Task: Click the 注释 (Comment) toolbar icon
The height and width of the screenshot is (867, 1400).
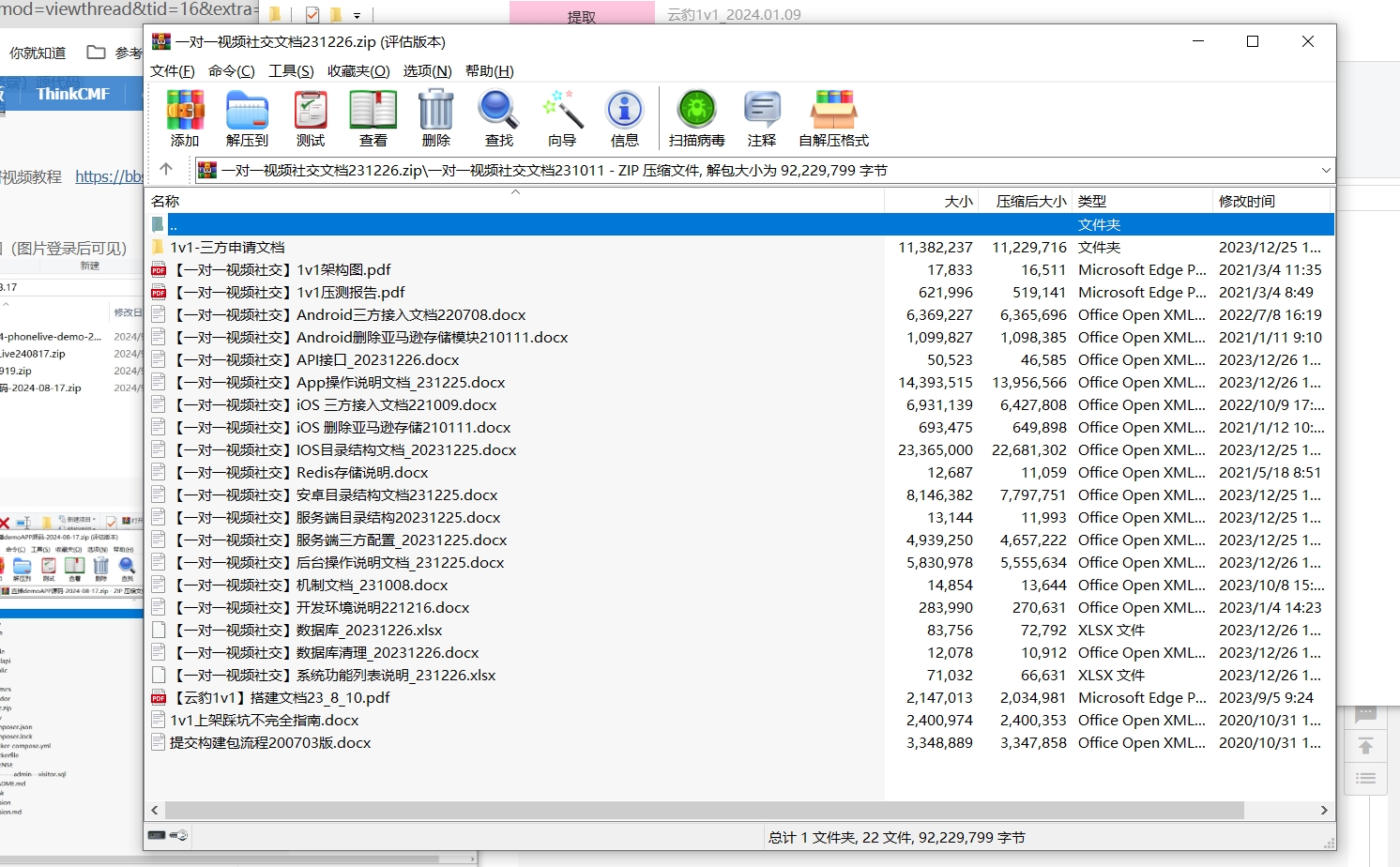Action: pos(762,110)
